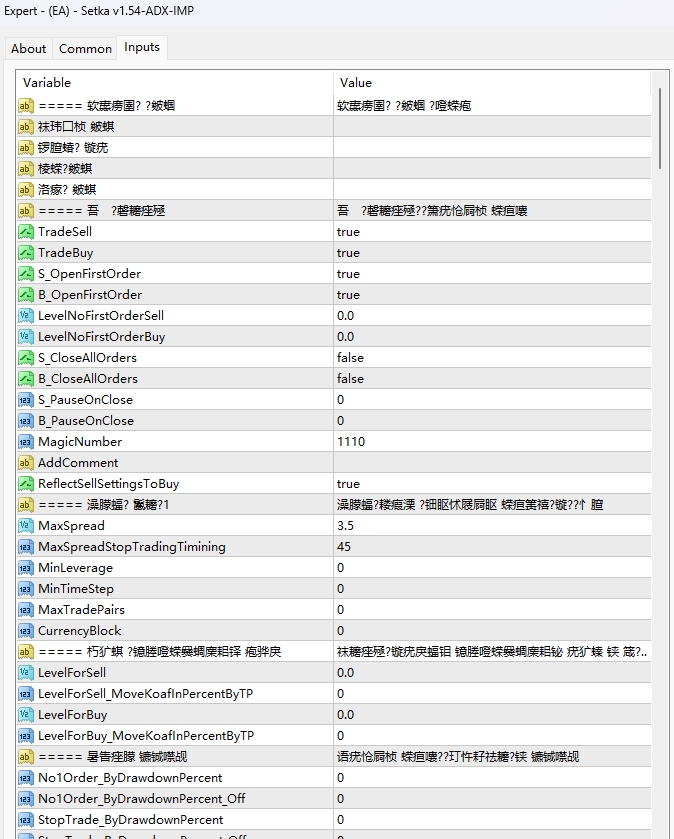Click the MinLeverage integer icon
674x839 pixels.
point(26,568)
